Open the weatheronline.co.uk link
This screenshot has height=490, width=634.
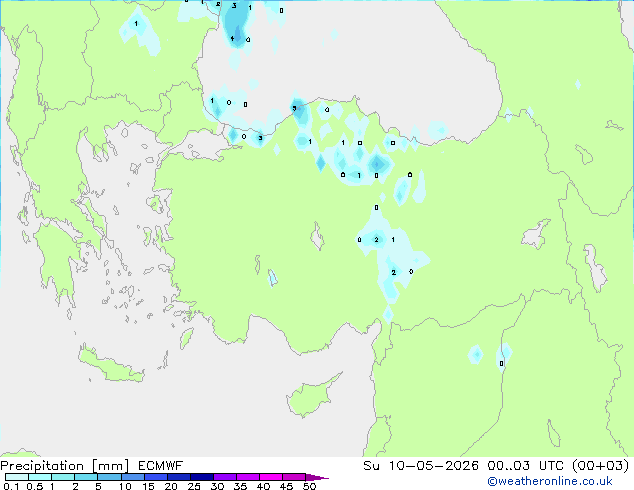coord(550,481)
